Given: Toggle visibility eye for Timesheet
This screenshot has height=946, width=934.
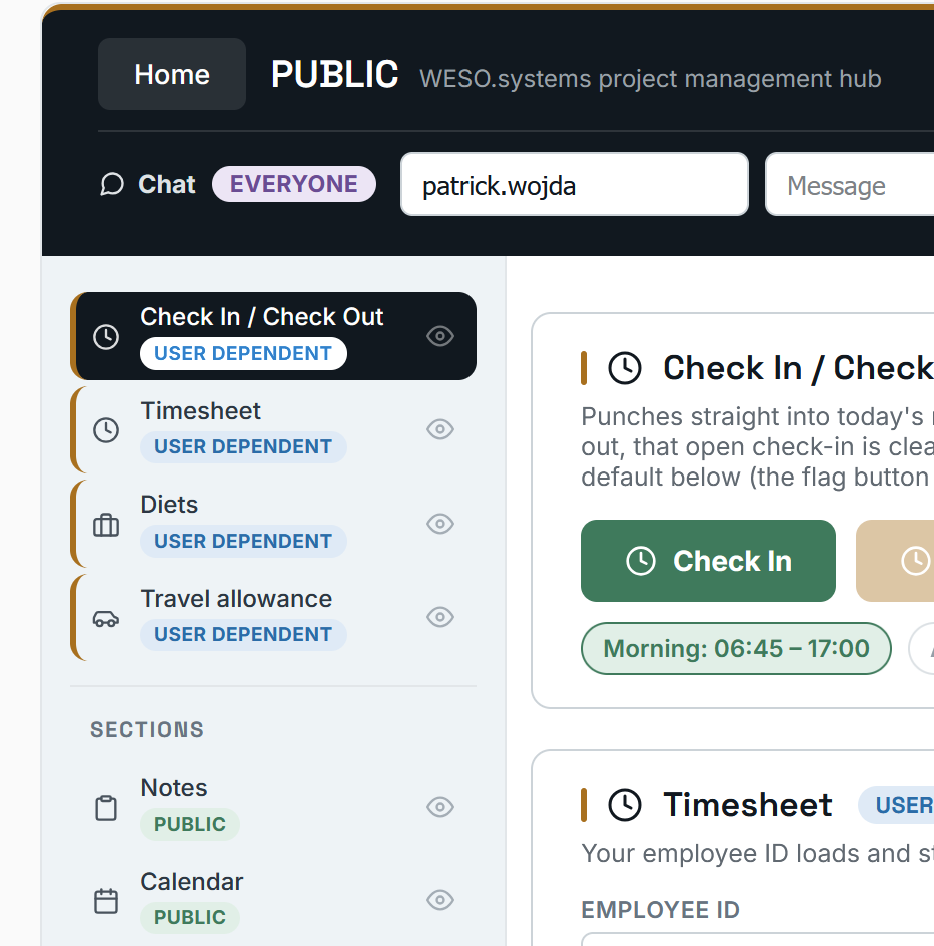Looking at the screenshot, I should pos(440,430).
